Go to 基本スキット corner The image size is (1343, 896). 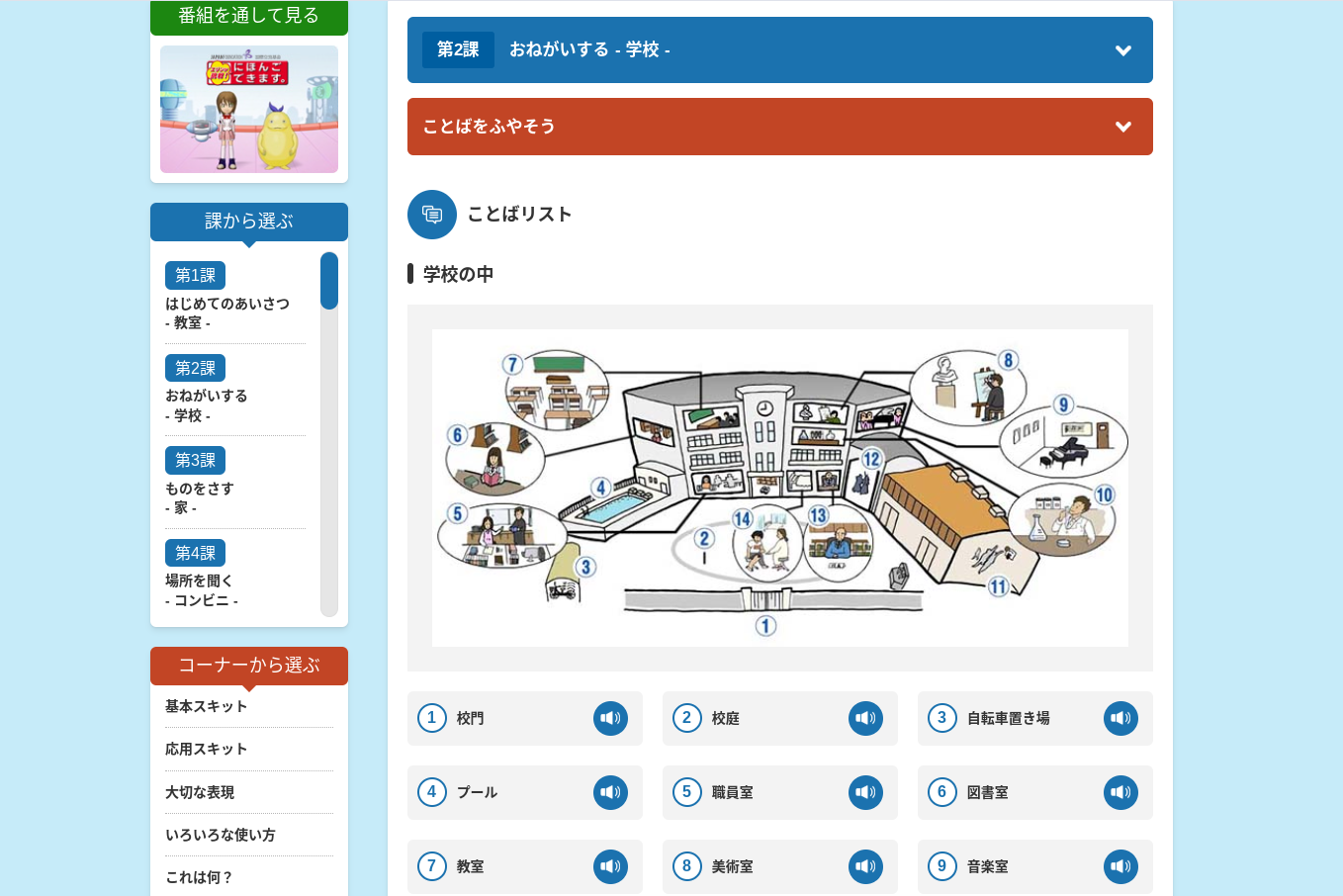(207, 706)
